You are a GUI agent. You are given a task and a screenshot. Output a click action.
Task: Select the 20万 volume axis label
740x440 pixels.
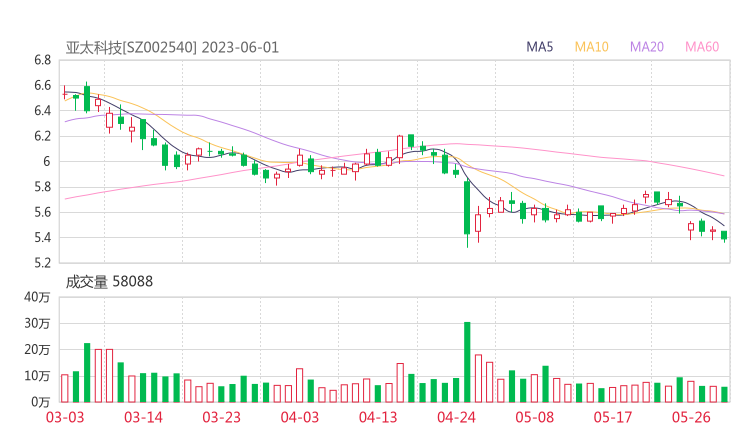tap(37, 350)
